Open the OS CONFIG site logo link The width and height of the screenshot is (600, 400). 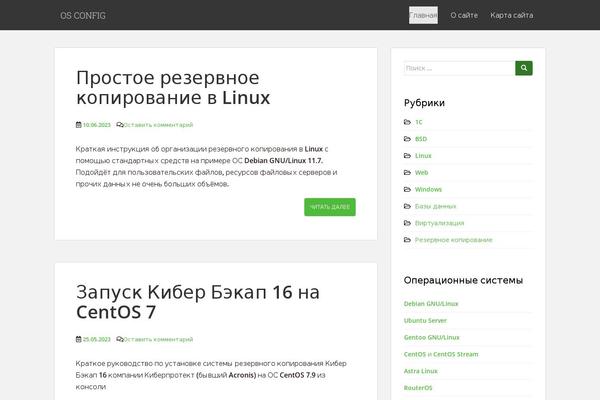(83, 16)
